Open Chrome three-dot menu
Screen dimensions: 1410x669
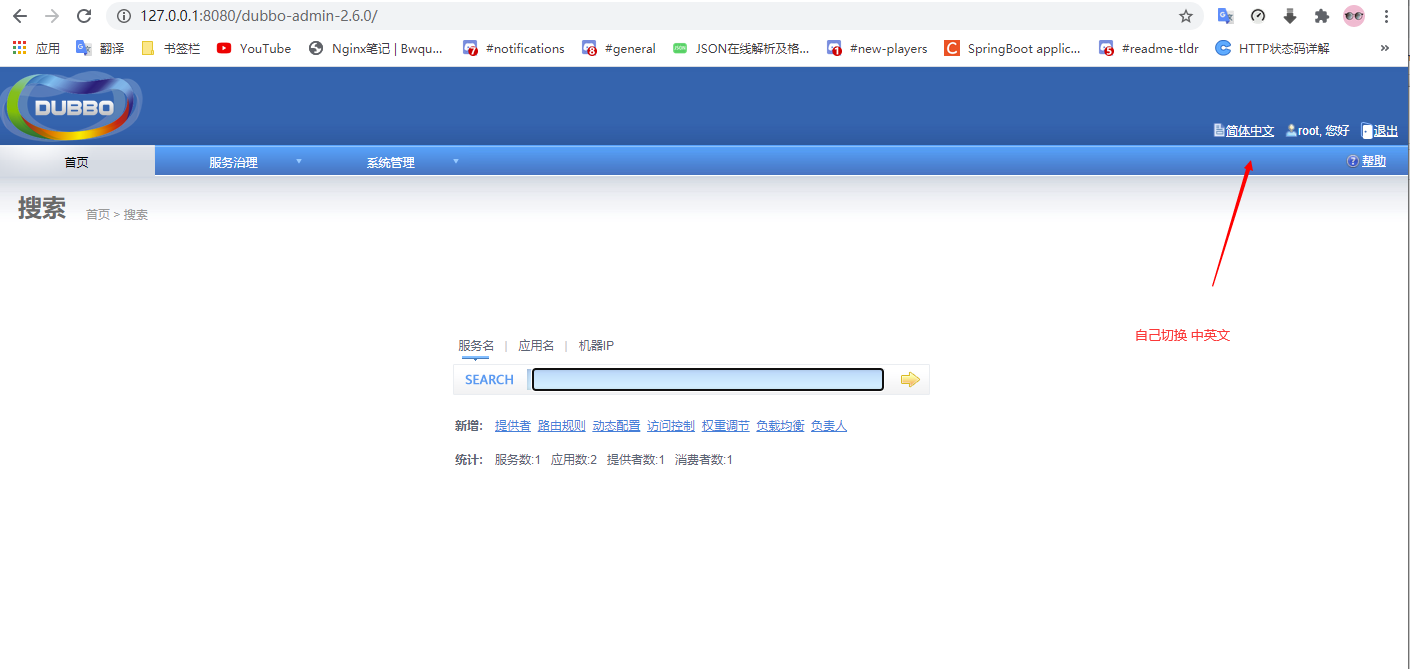[1386, 16]
